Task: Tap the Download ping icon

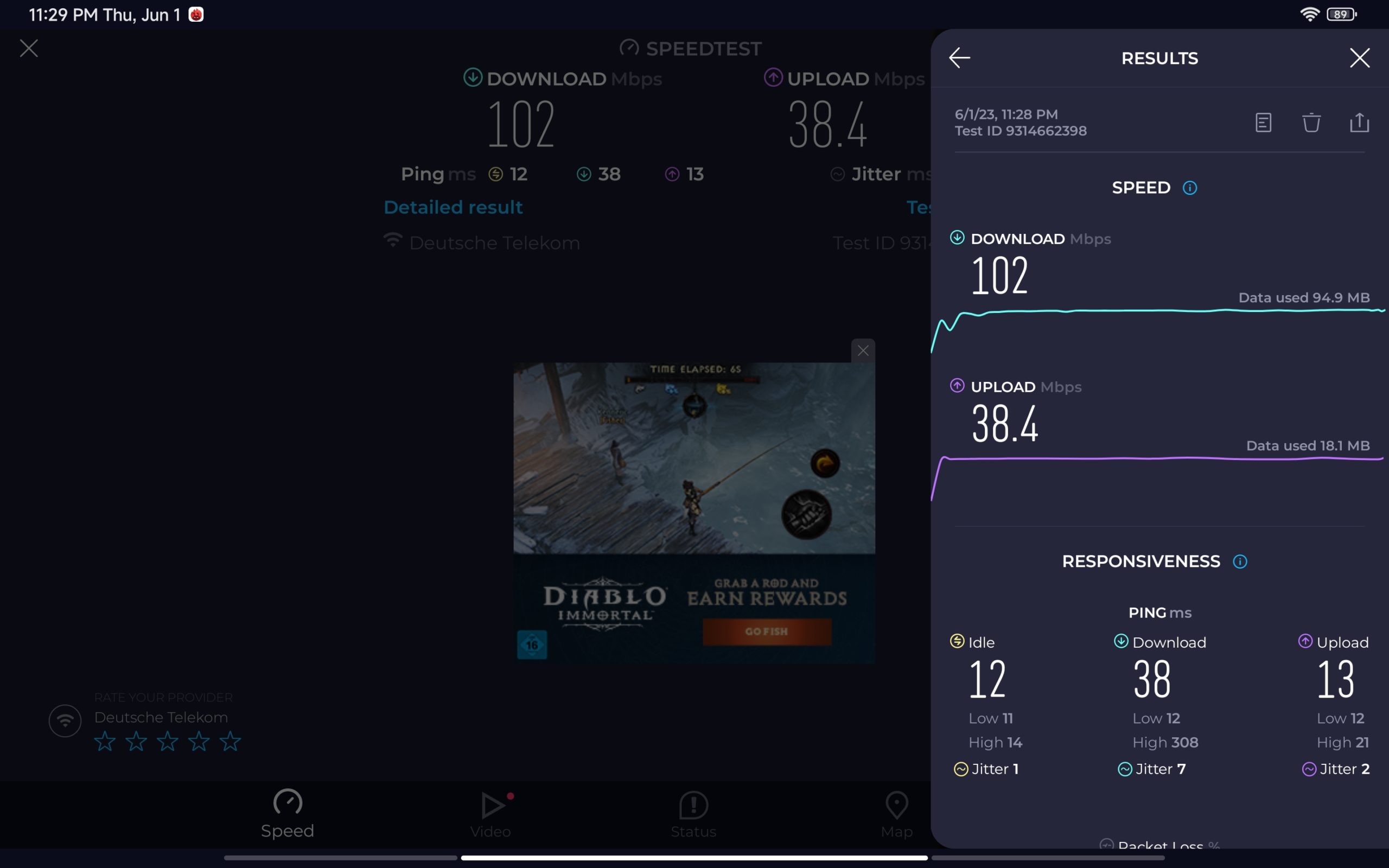Action: [1121, 641]
